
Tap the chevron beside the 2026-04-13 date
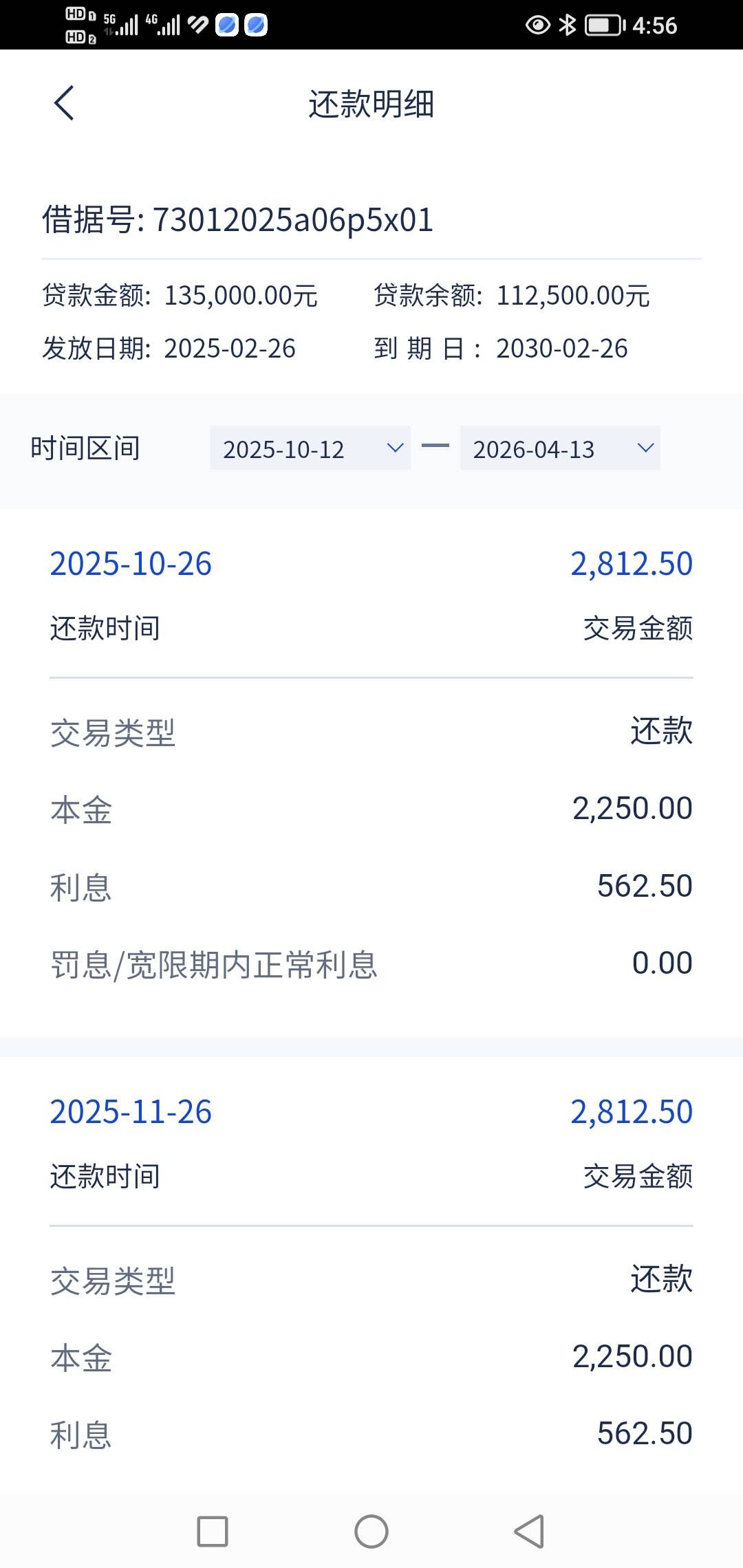tap(645, 448)
